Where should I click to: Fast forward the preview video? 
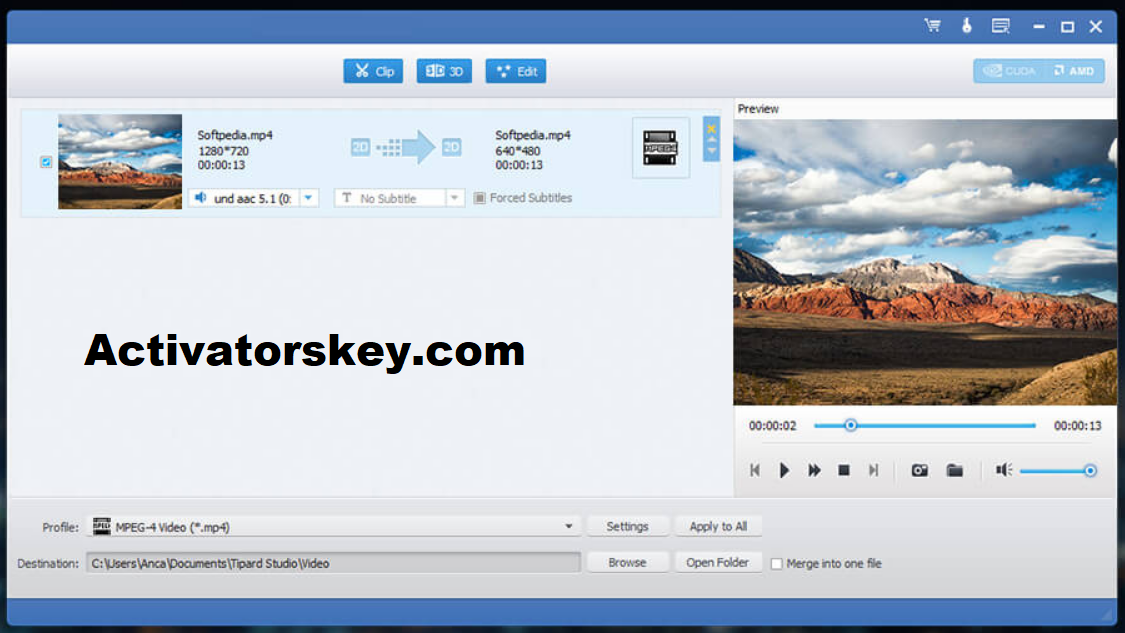pos(814,470)
